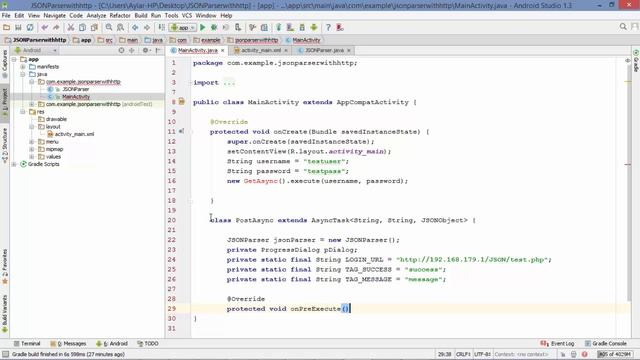Image resolution: width=640 pixels, height=360 pixels.
Task: Click the Find magnifier icon
Action: (109, 27)
